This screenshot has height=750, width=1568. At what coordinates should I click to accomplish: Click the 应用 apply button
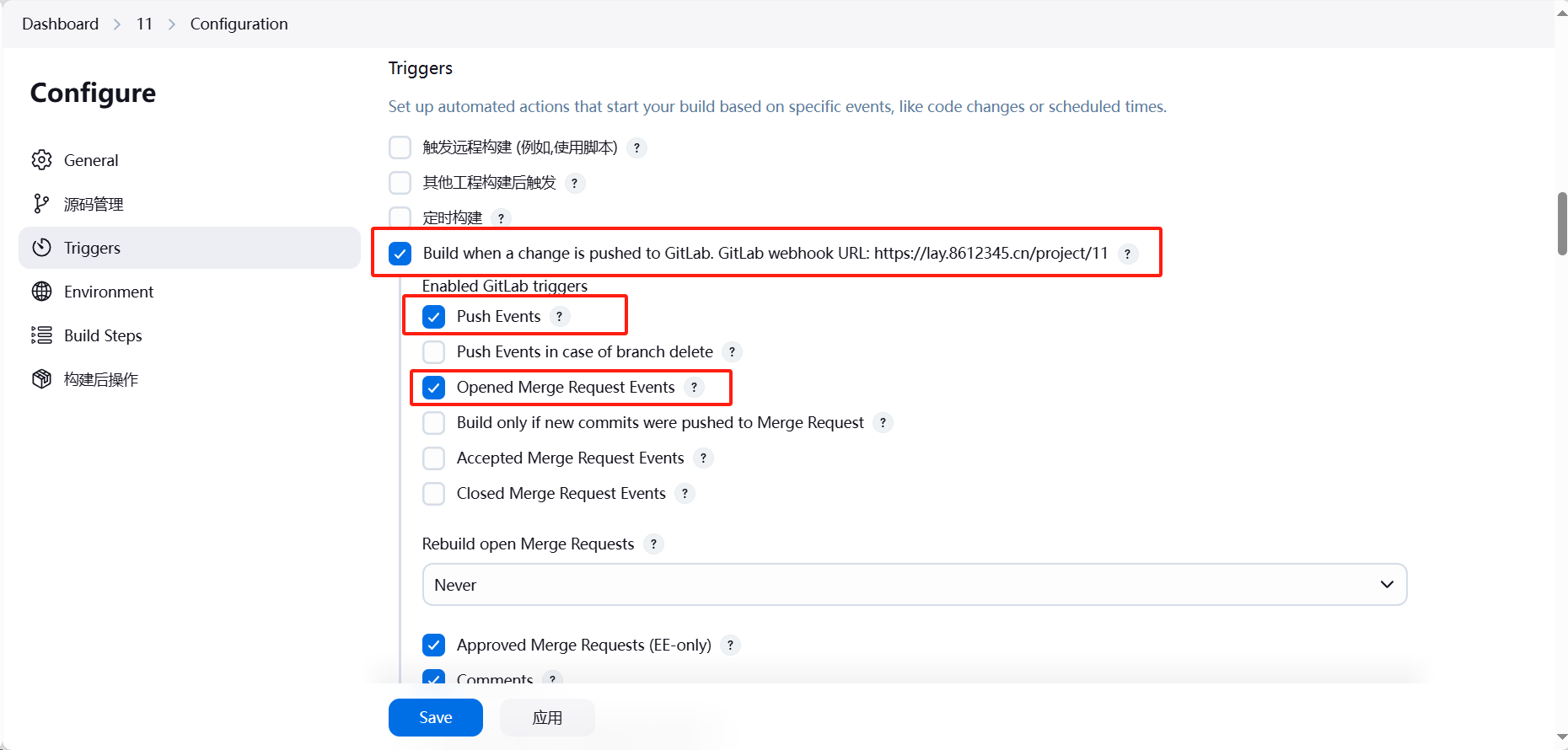tap(547, 718)
